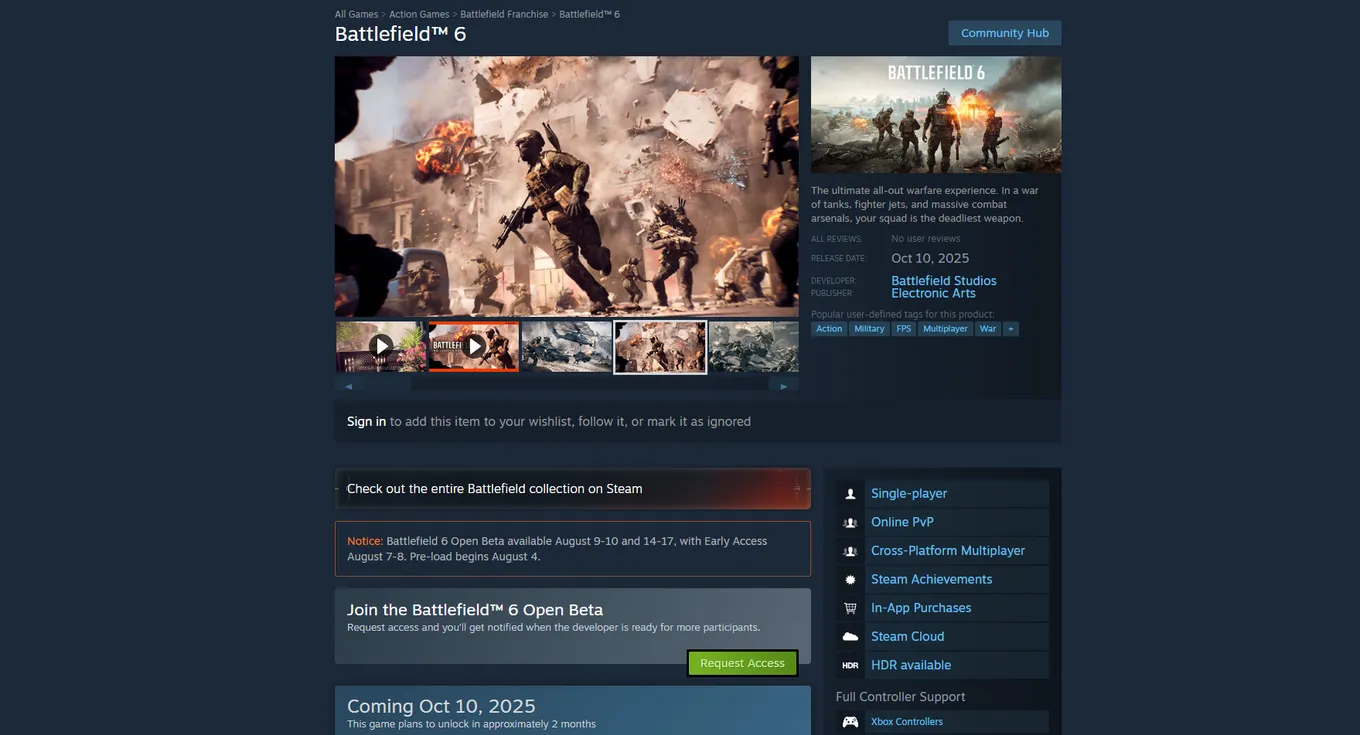Select the War tag
The width and height of the screenshot is (1360, 735).
point(988,329)
